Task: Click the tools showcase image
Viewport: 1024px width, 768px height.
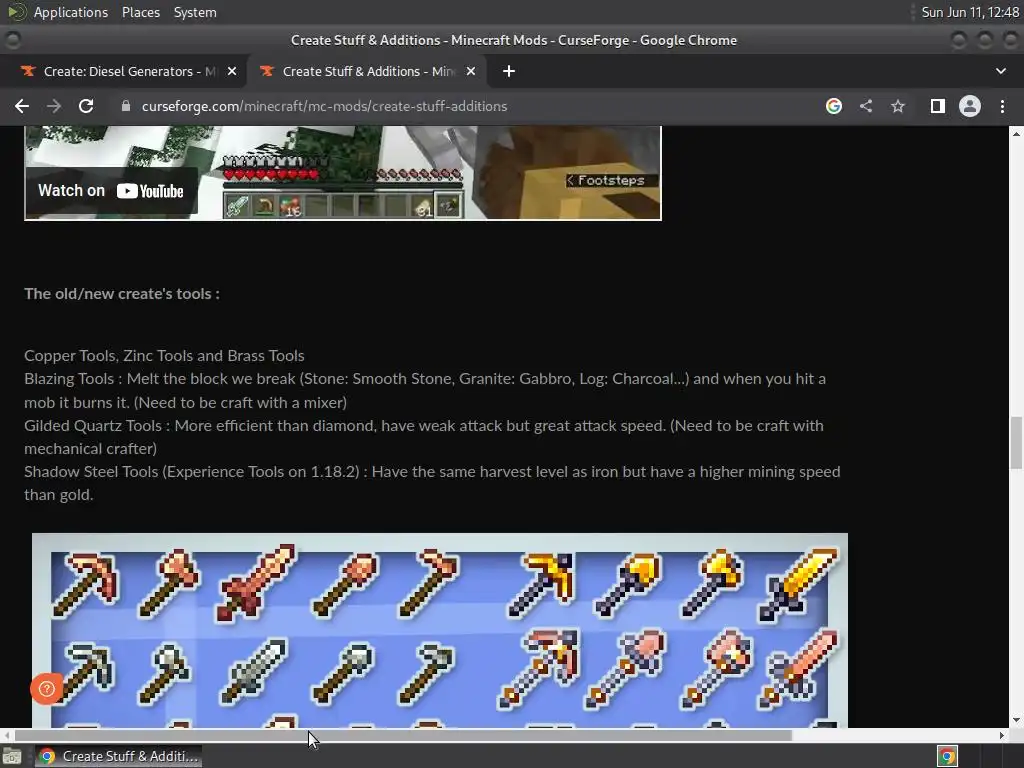Action: [x=440, y=630]
